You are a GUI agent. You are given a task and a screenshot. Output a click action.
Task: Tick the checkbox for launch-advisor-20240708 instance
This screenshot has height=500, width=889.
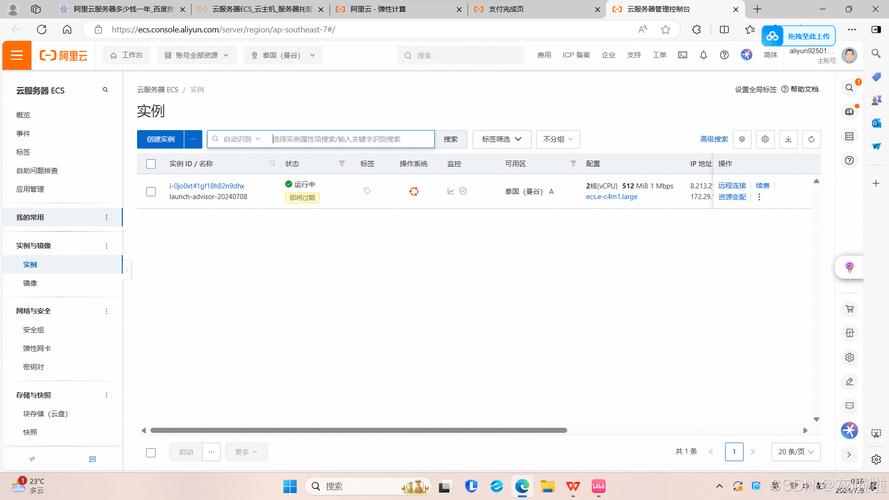151,192
